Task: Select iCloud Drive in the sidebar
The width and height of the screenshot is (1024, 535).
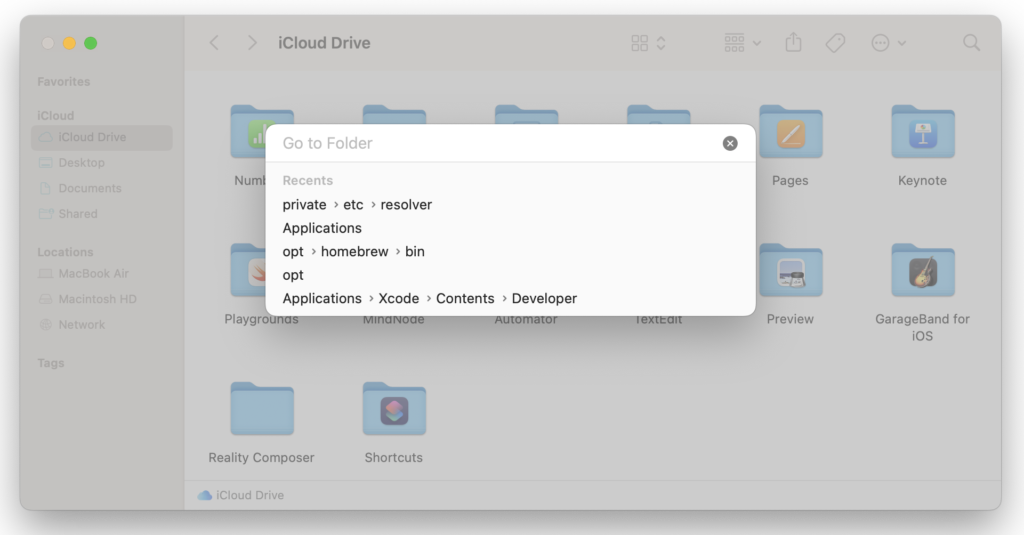Action: tap(102, 137)
